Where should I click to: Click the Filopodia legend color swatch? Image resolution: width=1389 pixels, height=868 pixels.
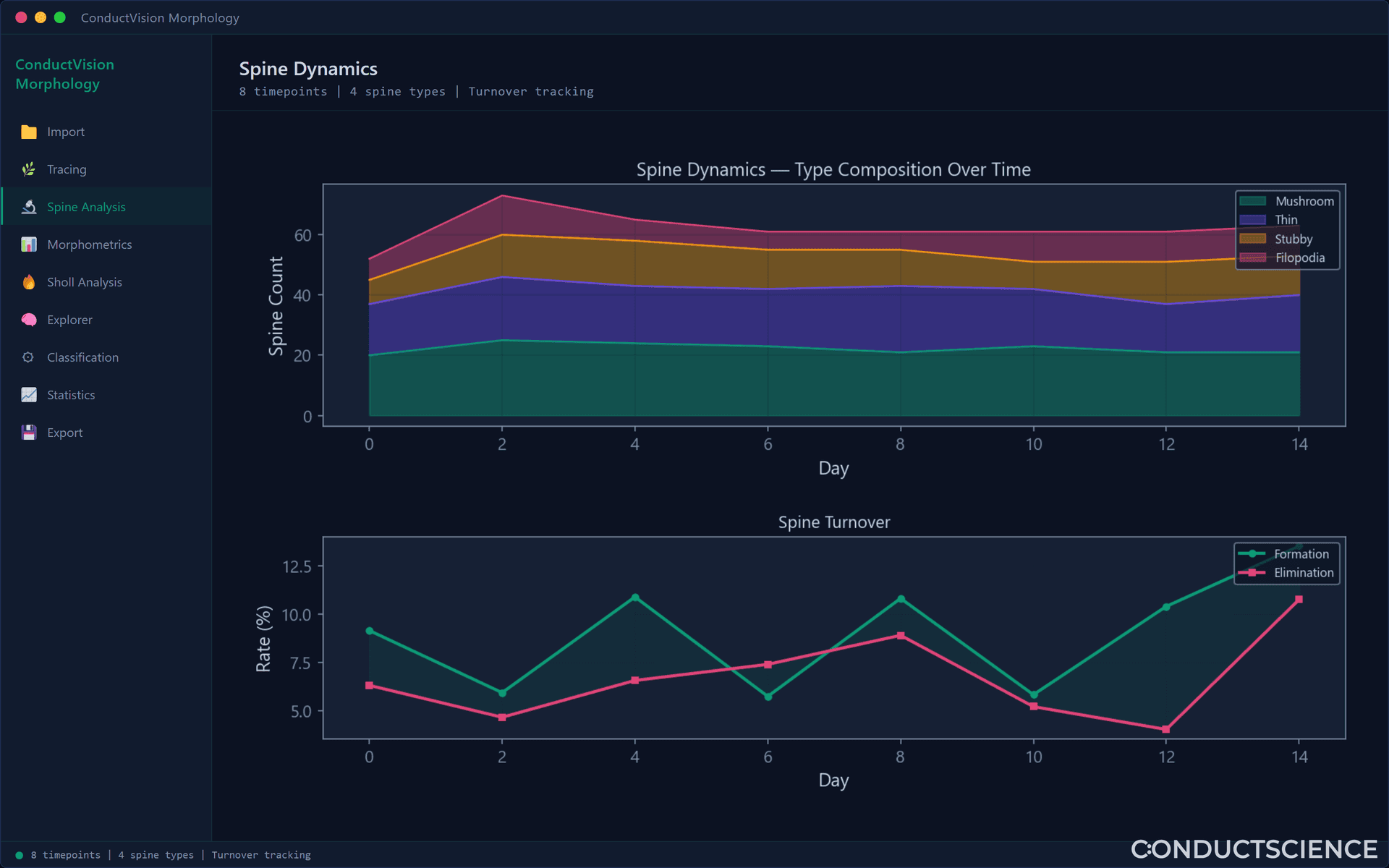[x=1253, y=258]
